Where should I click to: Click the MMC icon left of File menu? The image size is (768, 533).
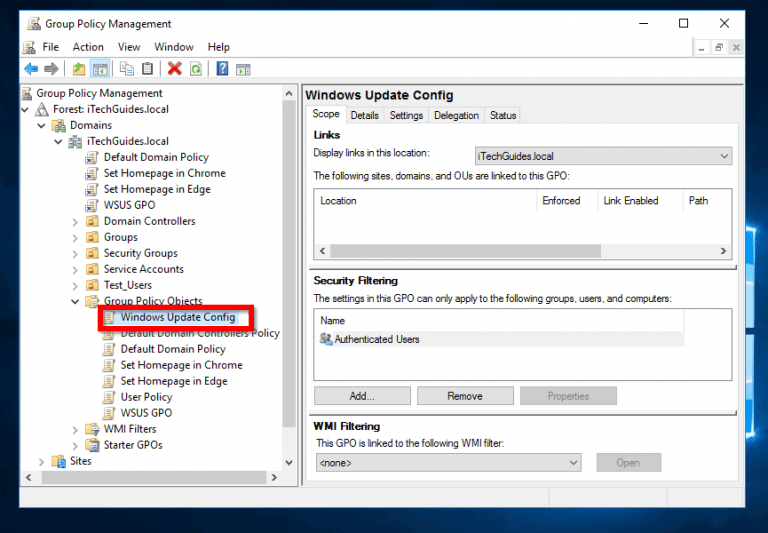[x=29, y=47]
